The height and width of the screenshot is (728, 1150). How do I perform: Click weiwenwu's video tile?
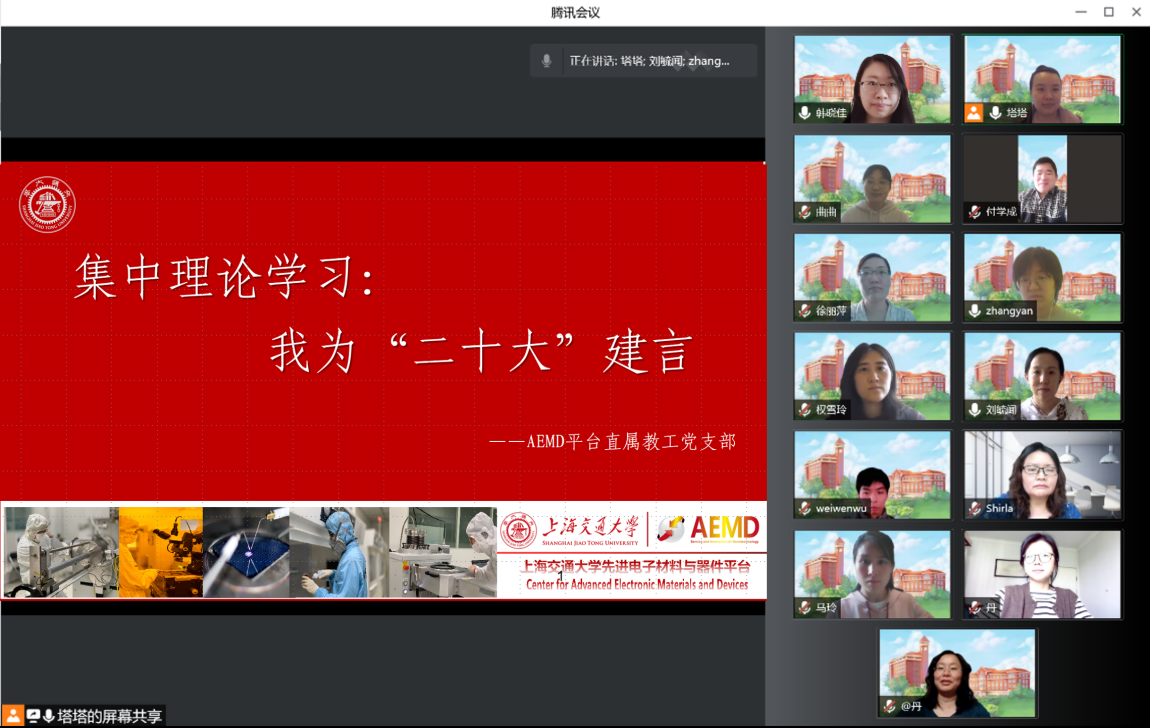(872, 476)
